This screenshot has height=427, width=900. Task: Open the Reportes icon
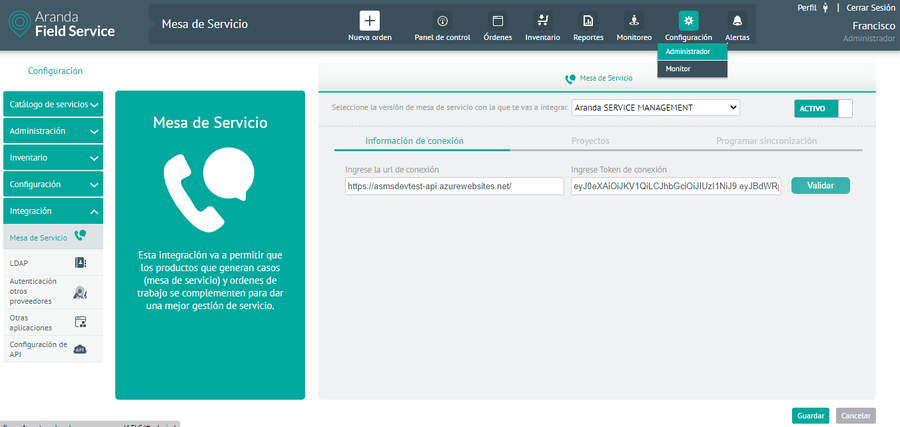tap(588, 21)
